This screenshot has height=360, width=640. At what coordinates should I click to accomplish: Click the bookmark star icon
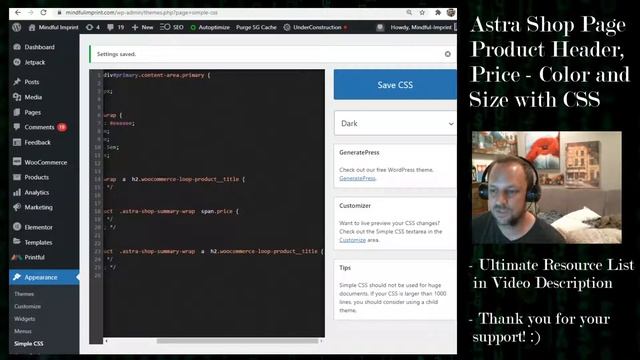coord(422,13)
